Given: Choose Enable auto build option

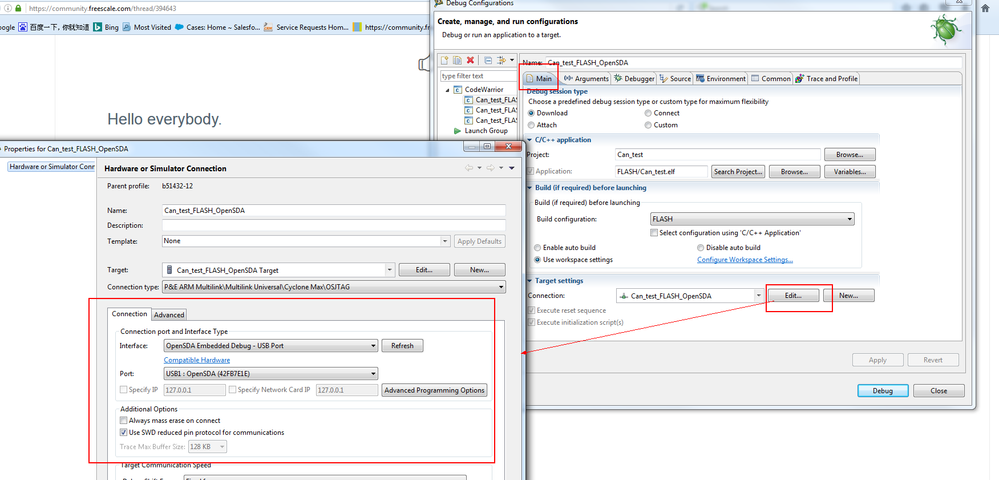Looking at the screenshot, I should click(x=538, y=247).
